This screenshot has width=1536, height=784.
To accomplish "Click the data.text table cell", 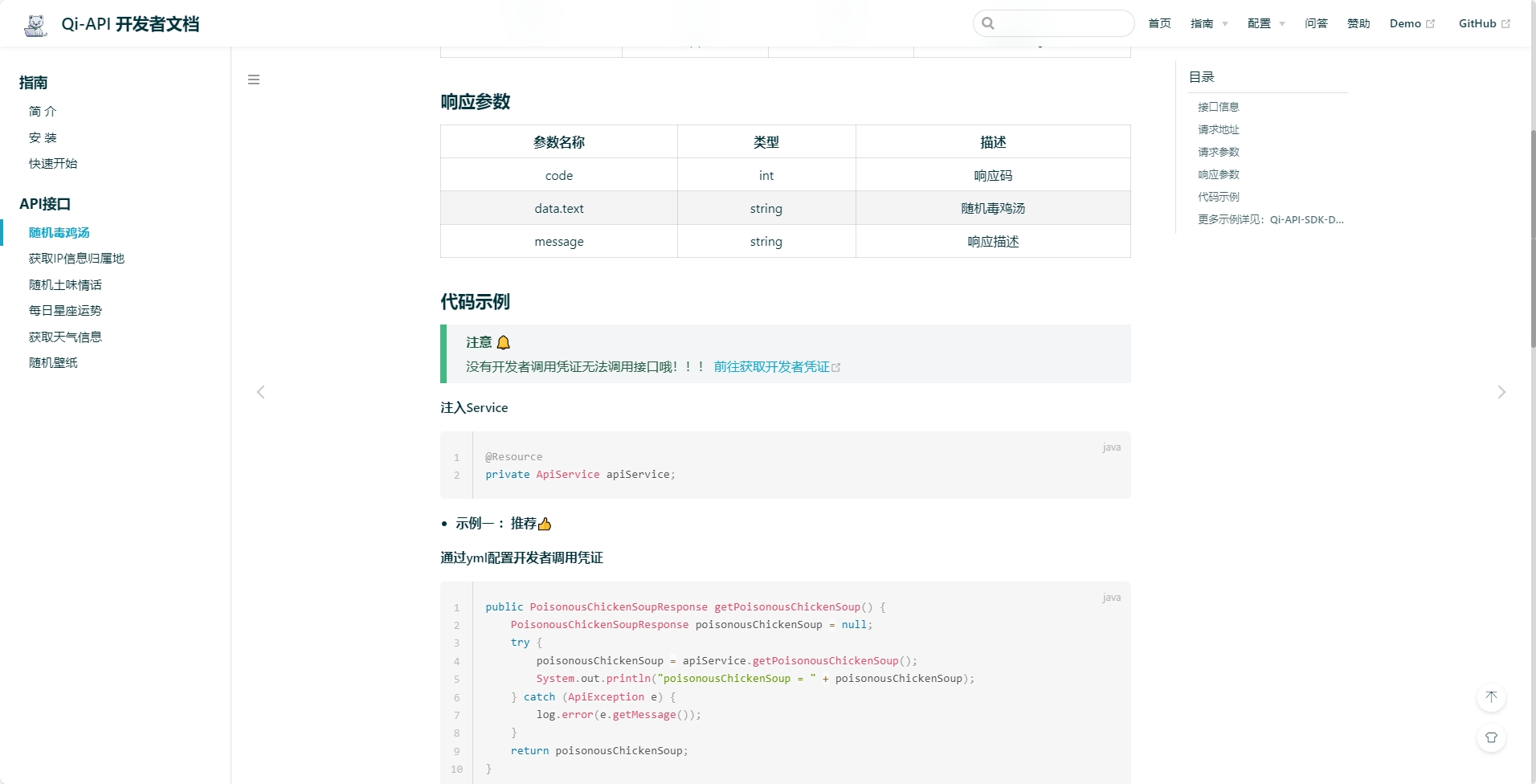I will click(559, 208).
